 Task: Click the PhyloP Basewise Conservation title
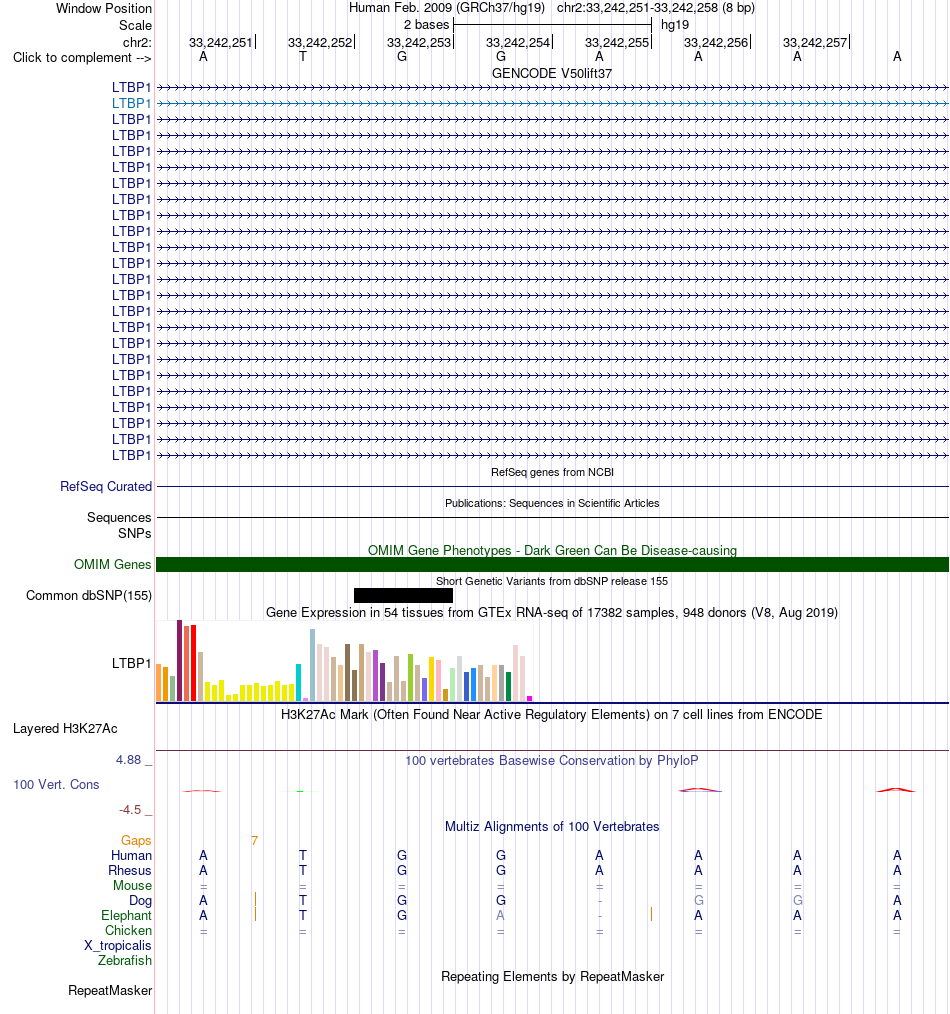tap(552, 760)
